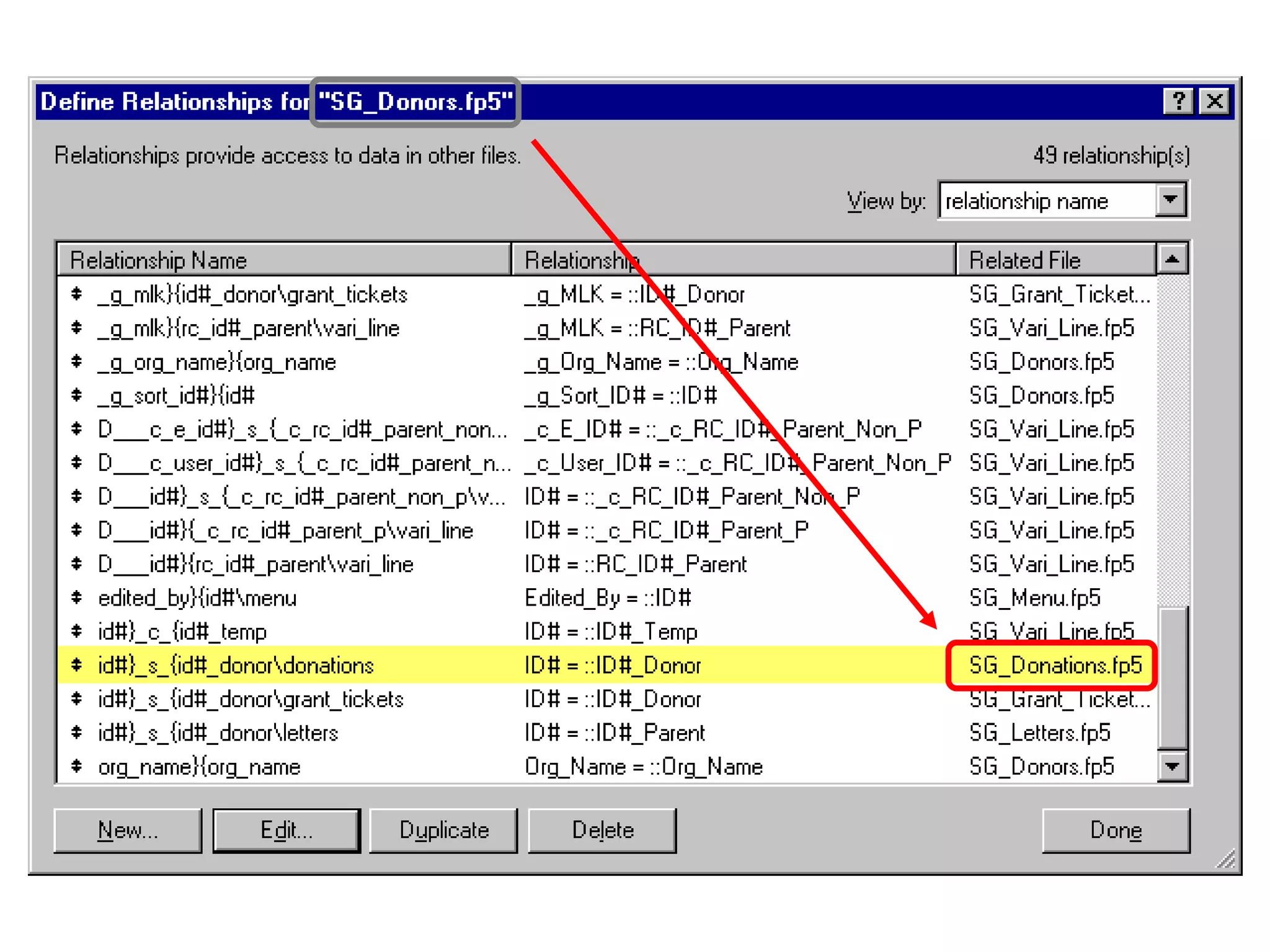Viewport: 1270px width, 952px height.
Task: Click reorder handle of highlighted donations row
Action: pyautogui.click(x=77, y=665)
